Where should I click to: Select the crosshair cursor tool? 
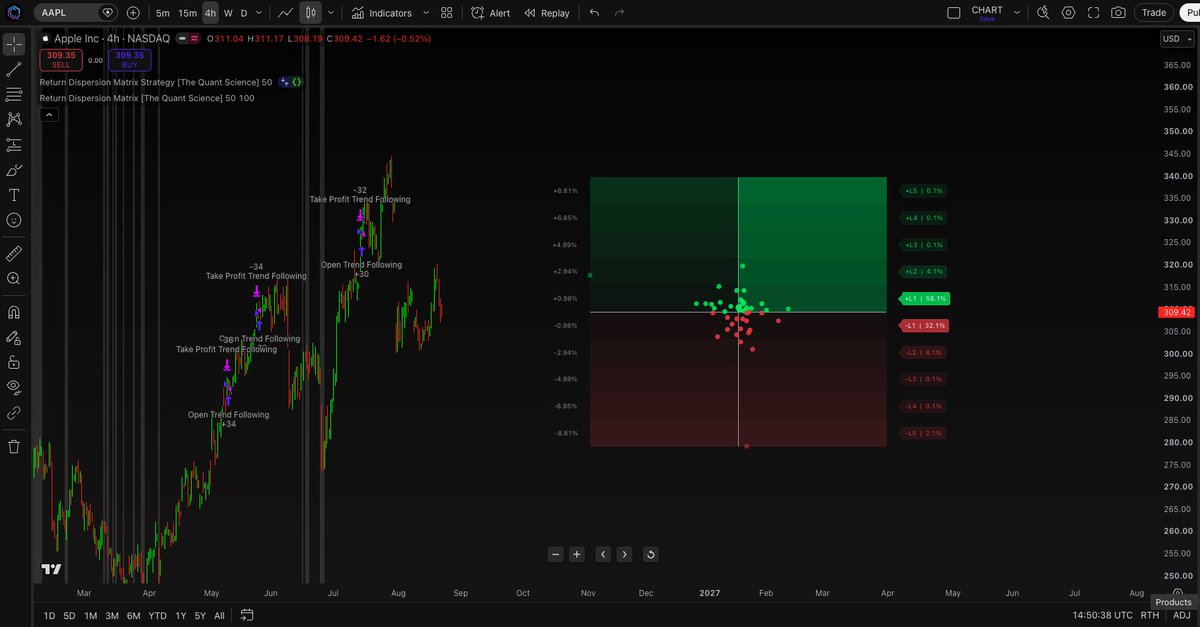pos(14,45)
